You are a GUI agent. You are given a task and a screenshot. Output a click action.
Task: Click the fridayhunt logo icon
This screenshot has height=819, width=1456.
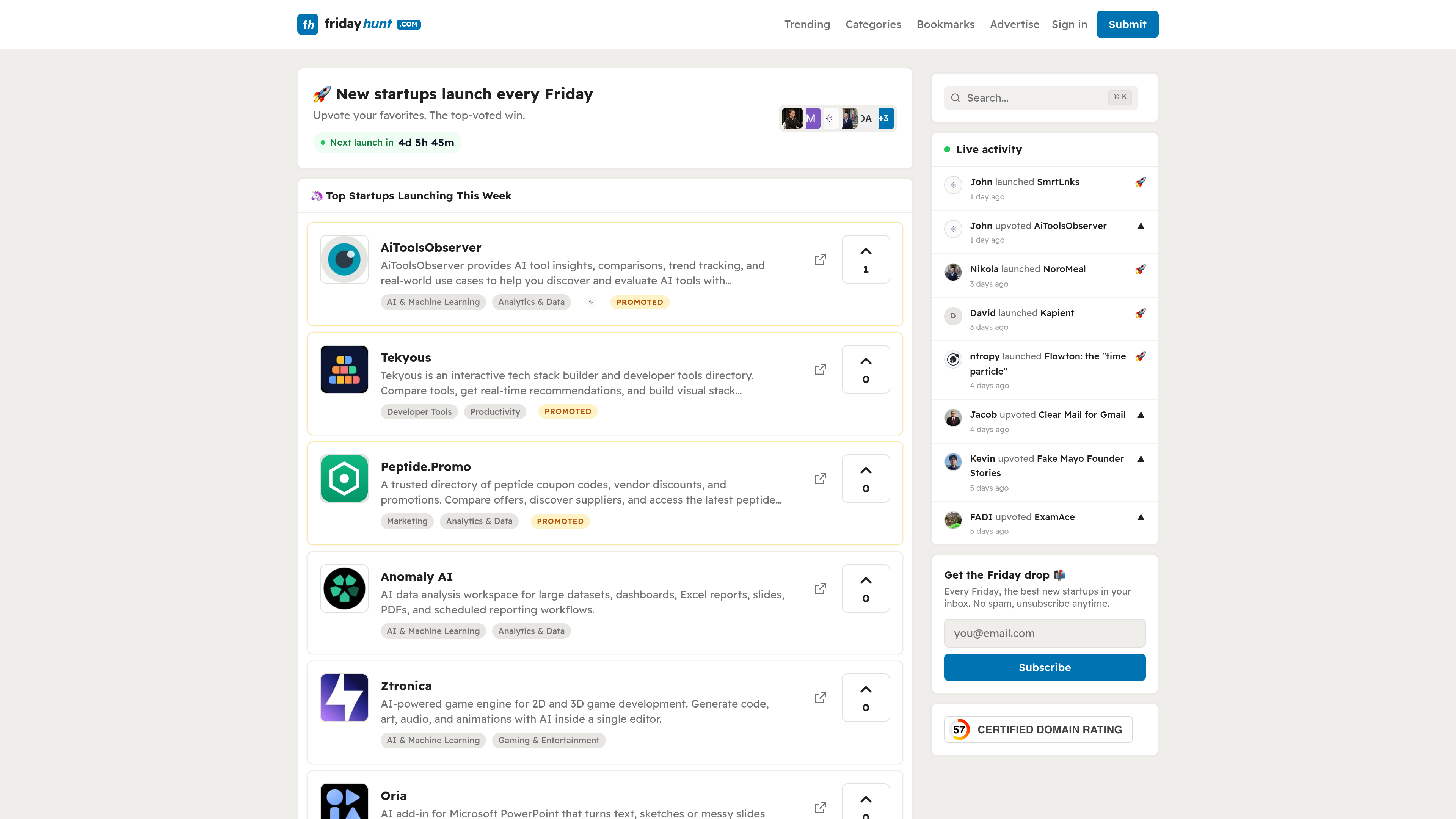pyautogui.click(x=308, y=24)
